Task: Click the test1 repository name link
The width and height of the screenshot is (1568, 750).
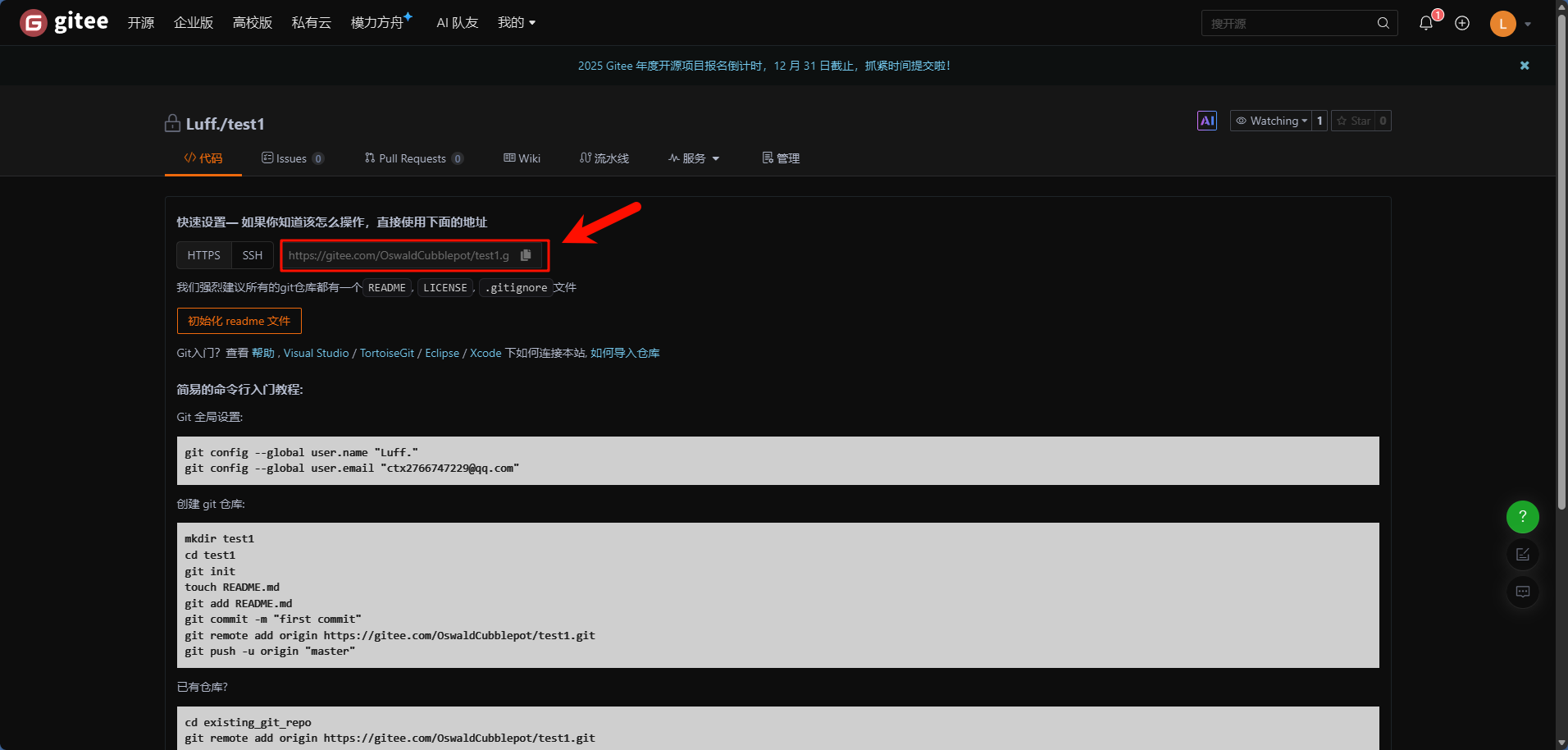Action: 246,124
